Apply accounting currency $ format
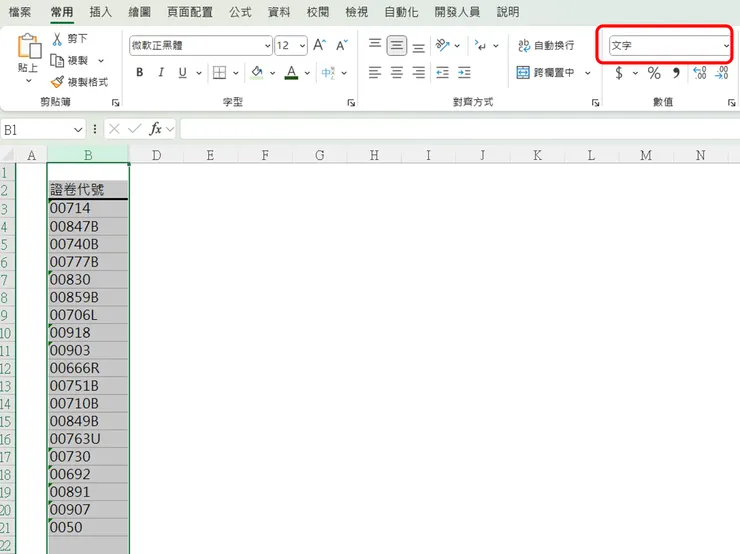The height and width of the screenshot is (554, 740). [x=619, y=73]
